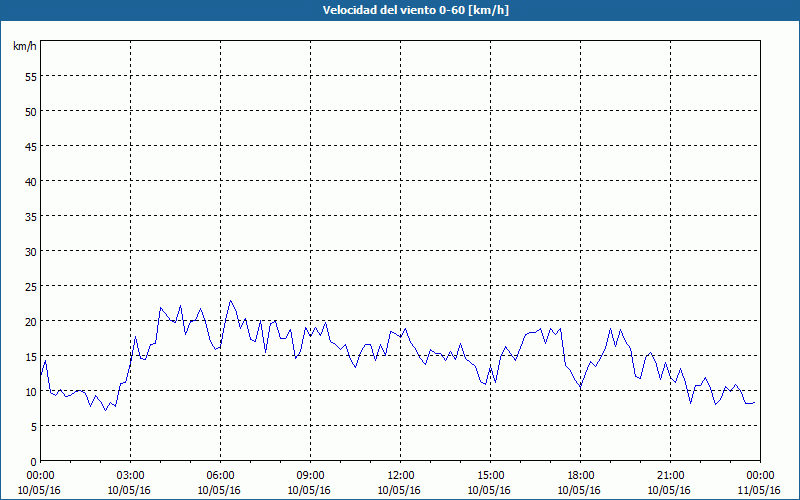Click the 09:00 time label
Image resolution: width=800 pixels, height=500 pixels.
(x=310, y=476)
